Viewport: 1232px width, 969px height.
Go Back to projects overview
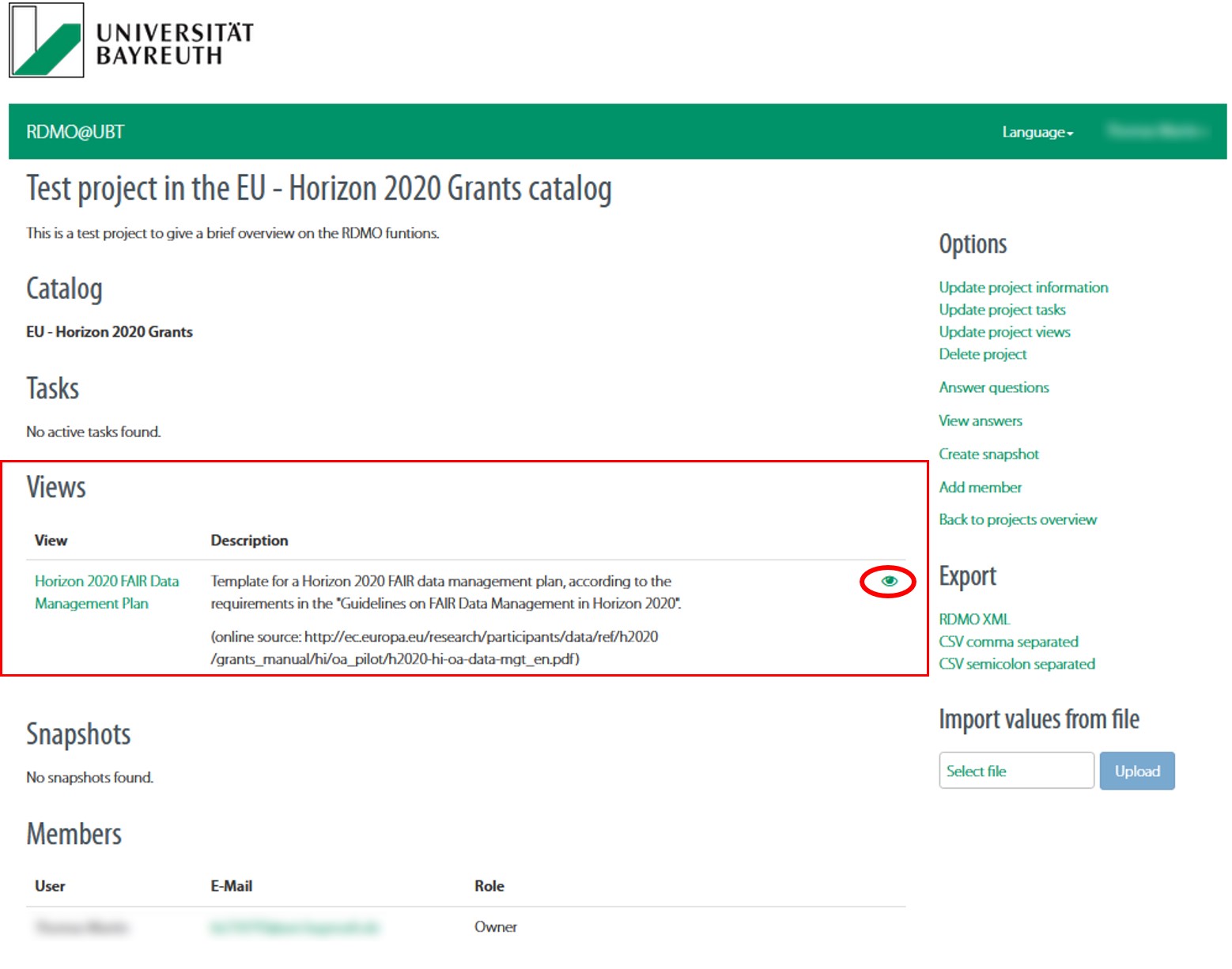(x=1018, y=519)
